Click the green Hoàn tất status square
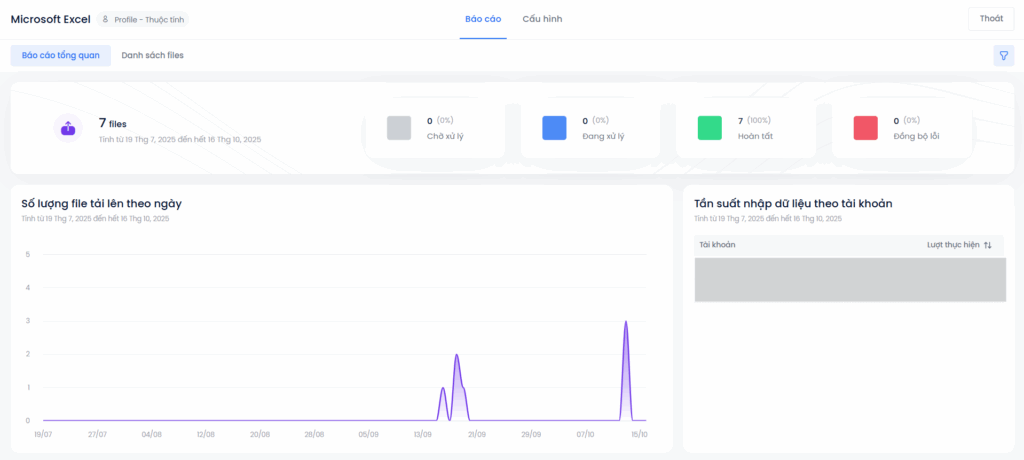 pyautogui.click(x=709, y=128)
